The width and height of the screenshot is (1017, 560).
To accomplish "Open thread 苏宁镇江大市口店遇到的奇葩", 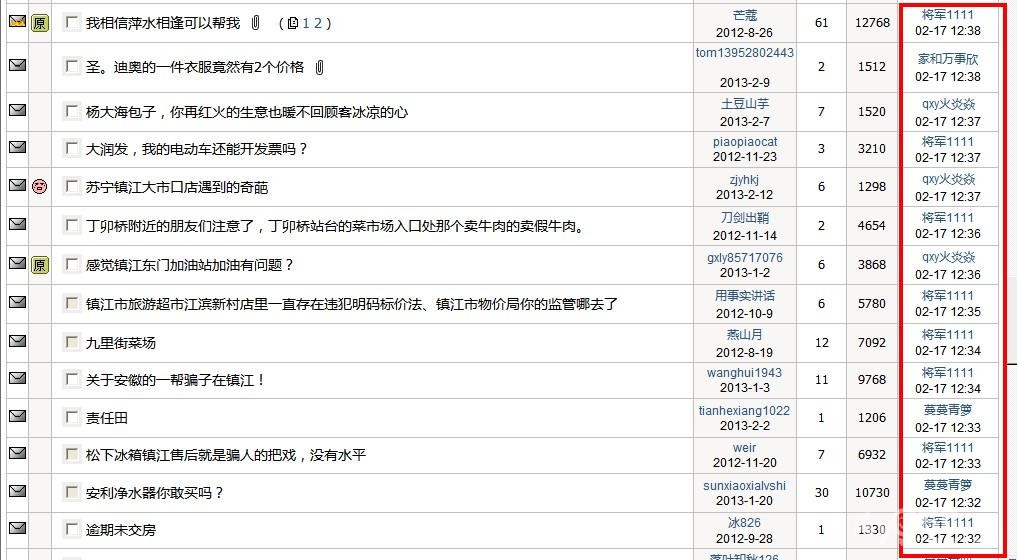I will pyautogui.click(x=176, y=188).
